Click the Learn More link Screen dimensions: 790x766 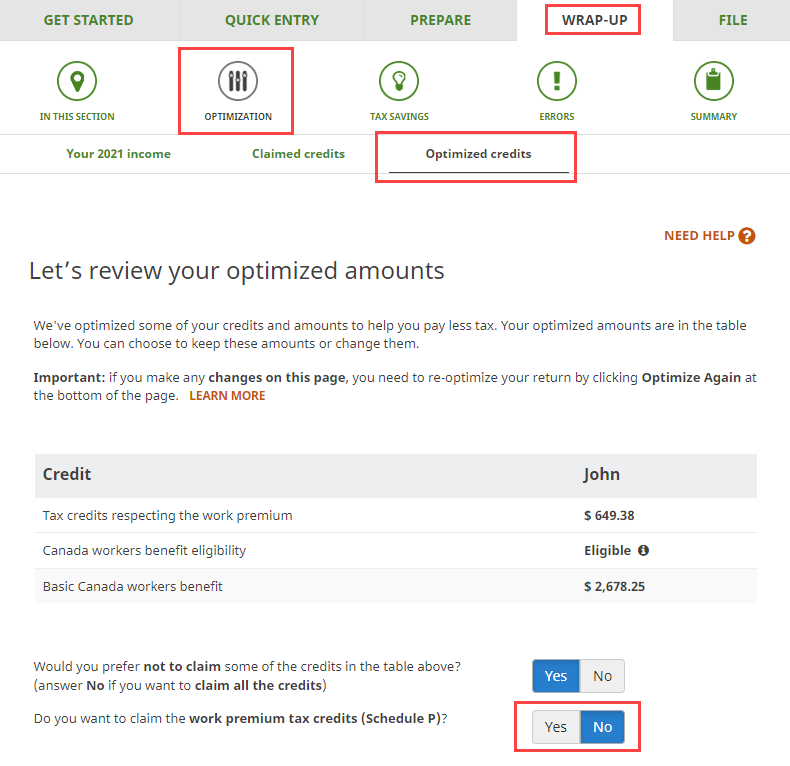[227, 395]
